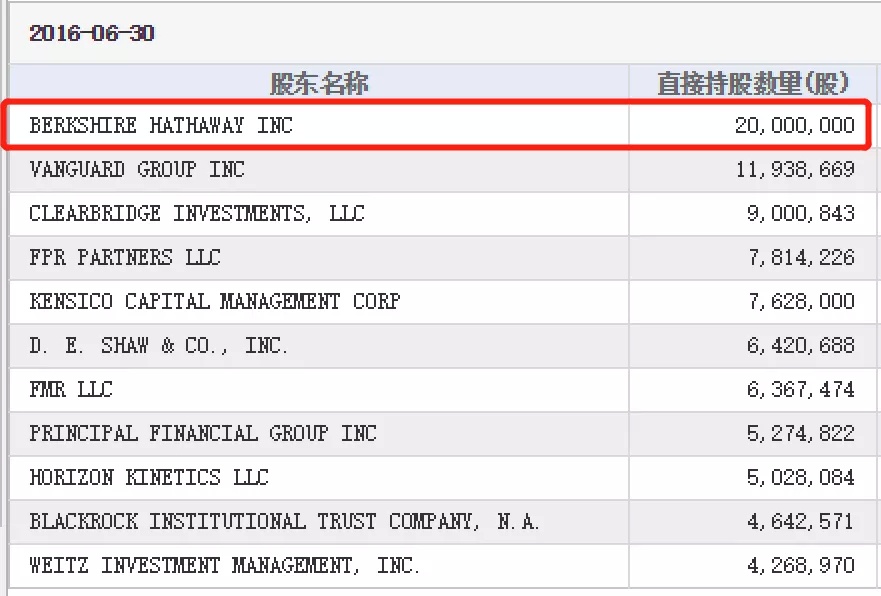Image resolution: width=881 pixels, height=596 pixels.
Task: Select the HORIZON KINETICS LLC row
Action: click(x=443, y=477)
